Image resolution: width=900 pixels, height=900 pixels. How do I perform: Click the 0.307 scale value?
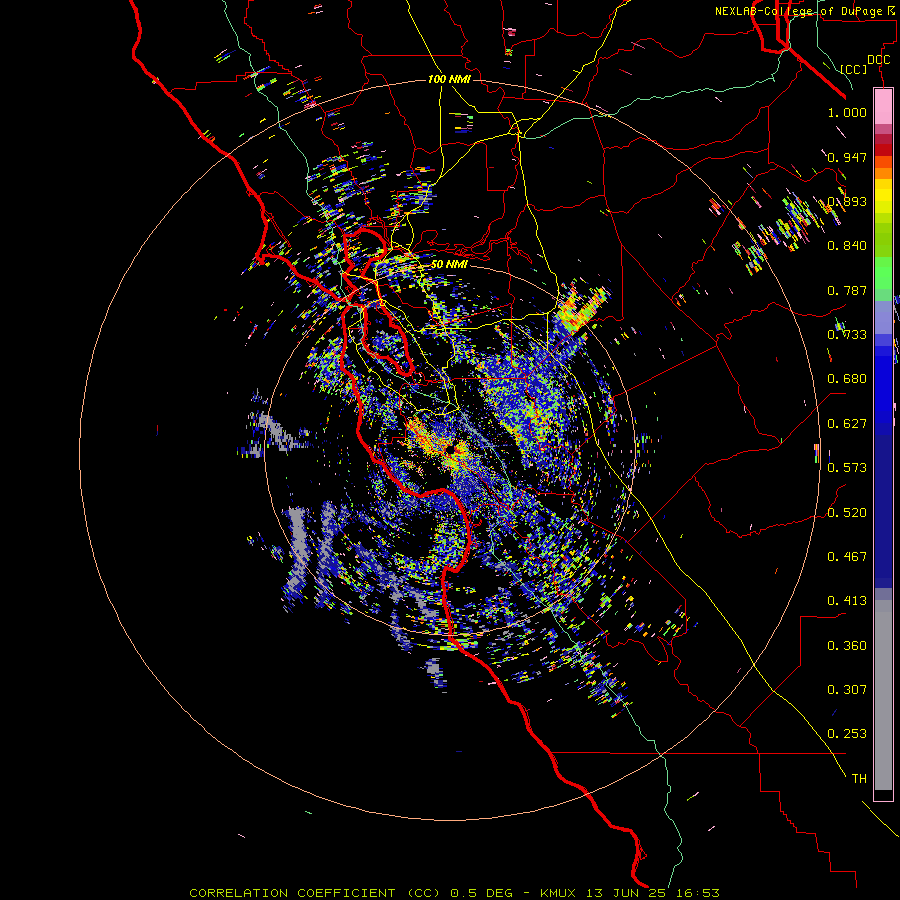pos(847,690)
